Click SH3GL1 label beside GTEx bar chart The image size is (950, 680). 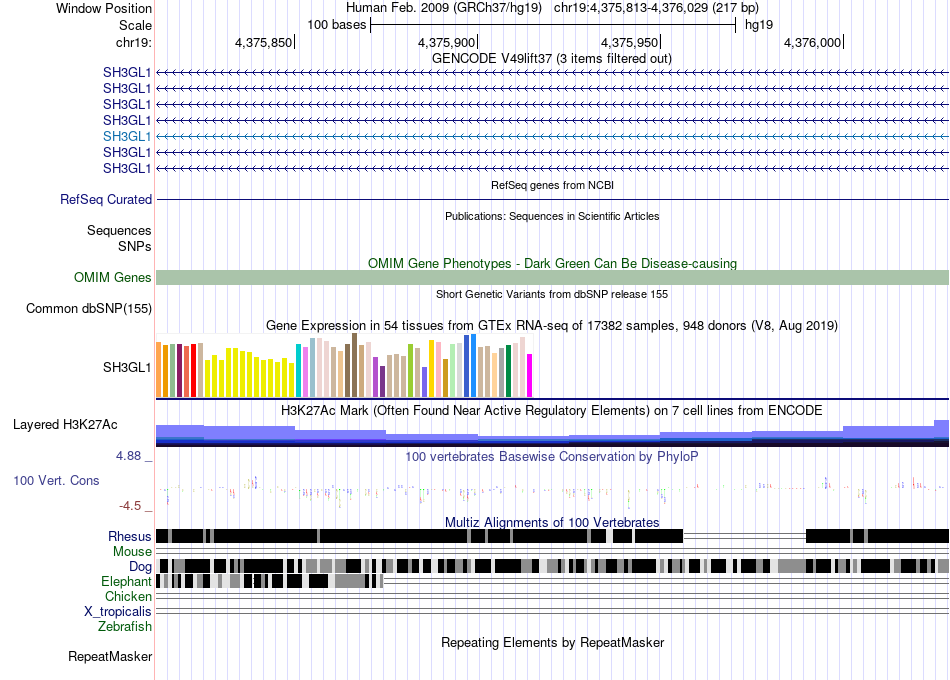(127, 367)
